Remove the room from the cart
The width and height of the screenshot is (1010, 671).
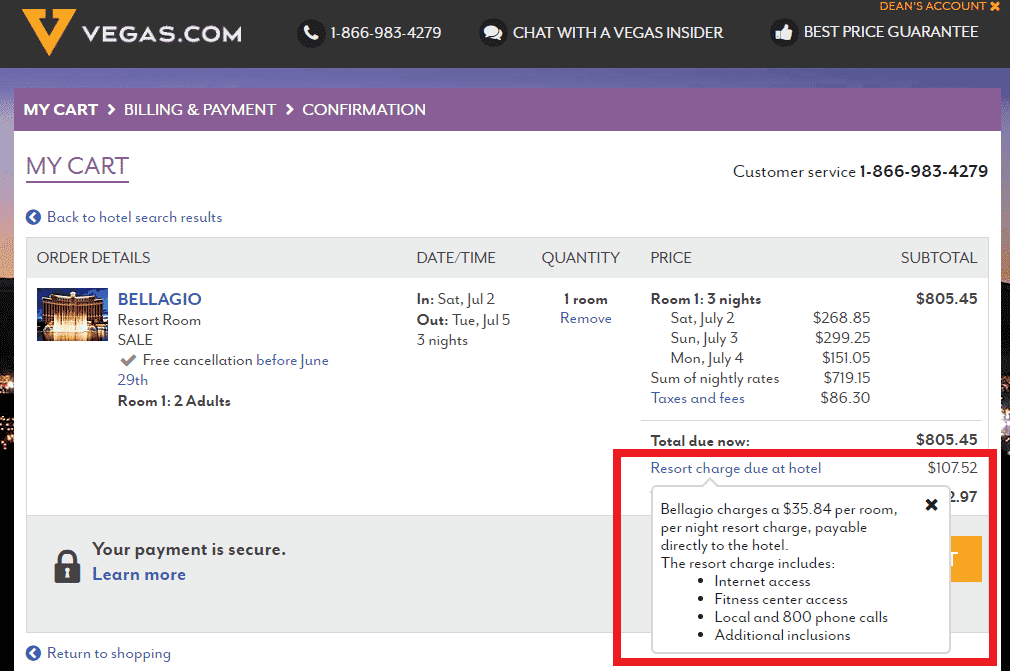(x=585, y=319)
